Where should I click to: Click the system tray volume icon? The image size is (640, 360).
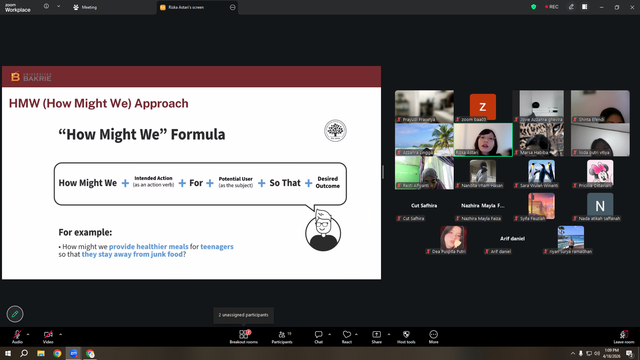pyautogui.click(x=596, y=353)
